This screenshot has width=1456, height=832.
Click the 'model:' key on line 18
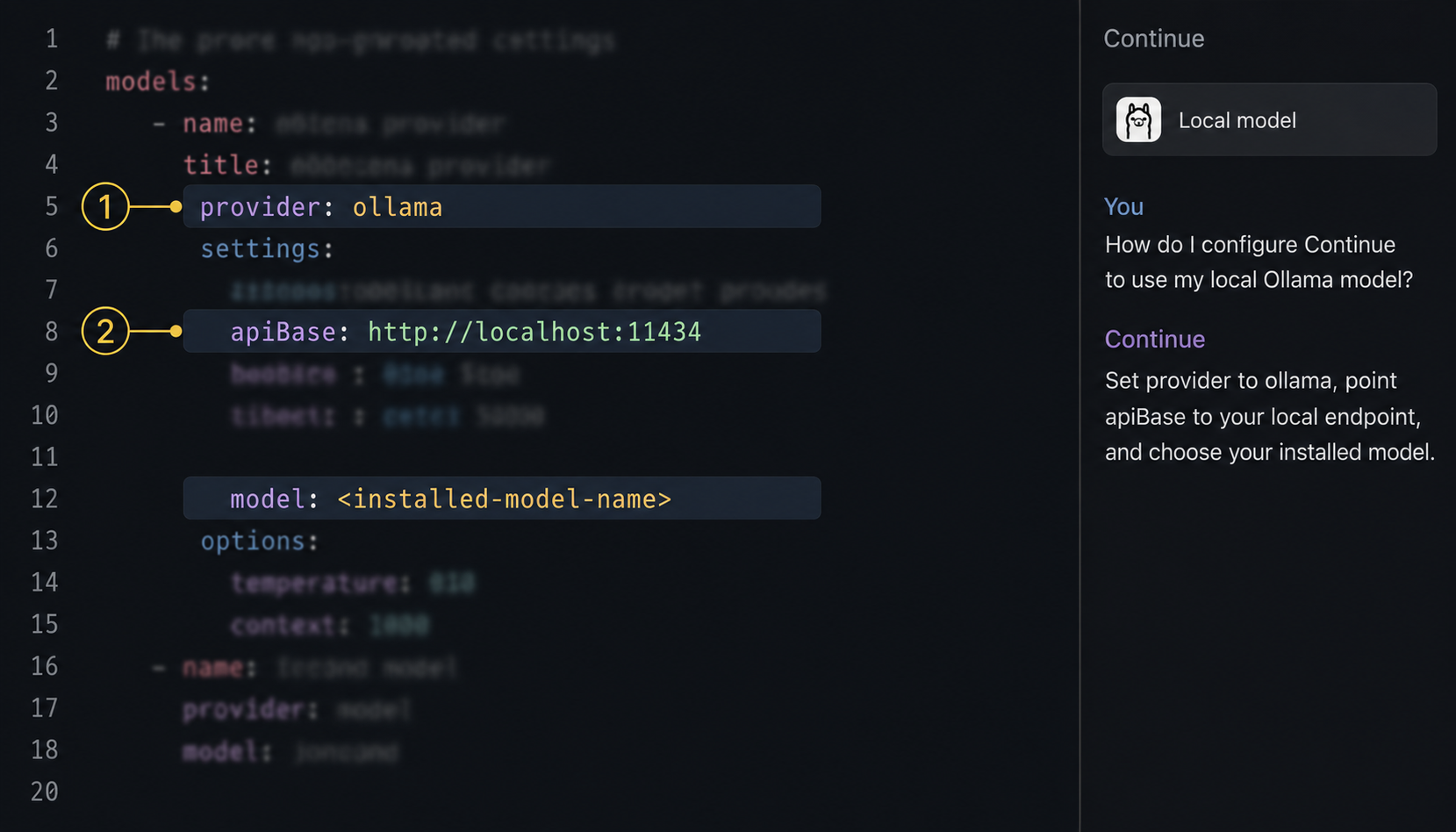point(227,751)
